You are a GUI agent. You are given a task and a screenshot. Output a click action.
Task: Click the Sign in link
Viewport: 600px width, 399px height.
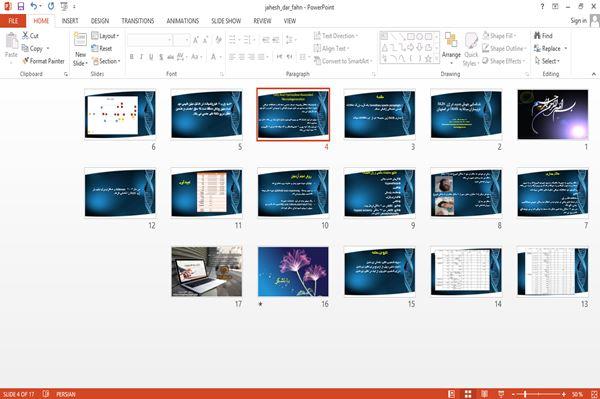coord(578,21)
